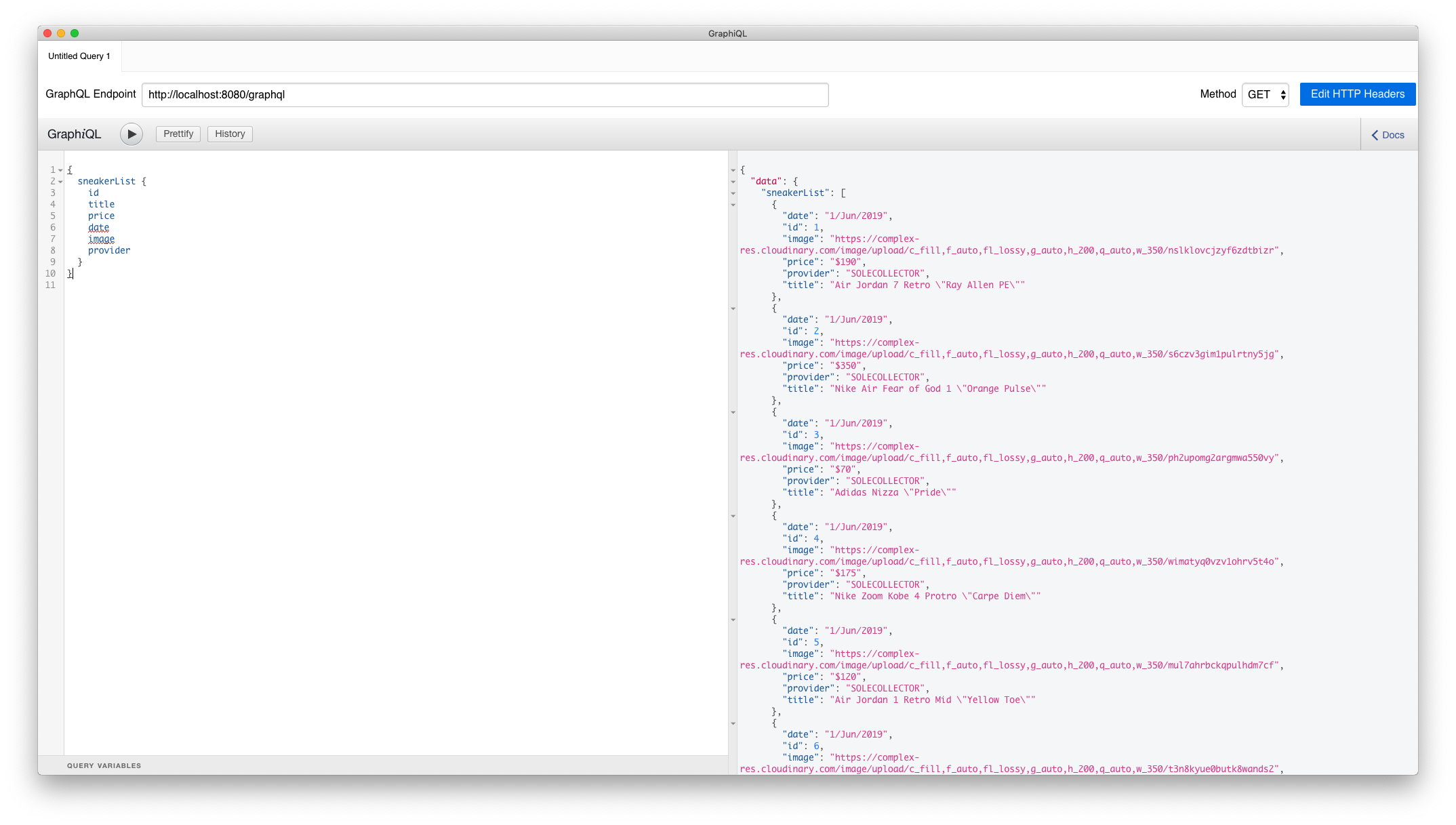Click the GraphiQL logo text
This screenshot has height=825, width=1456.
[x=74, y=134]
